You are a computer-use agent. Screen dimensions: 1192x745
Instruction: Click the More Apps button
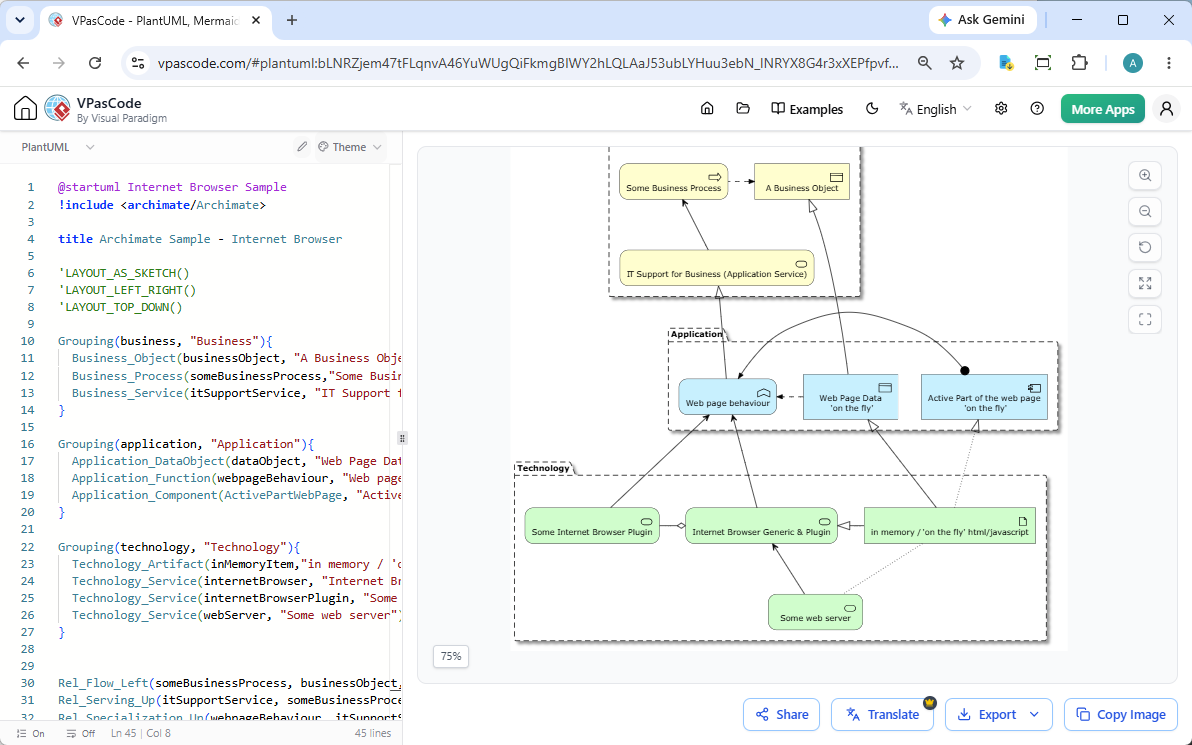tap(1102, 109)
